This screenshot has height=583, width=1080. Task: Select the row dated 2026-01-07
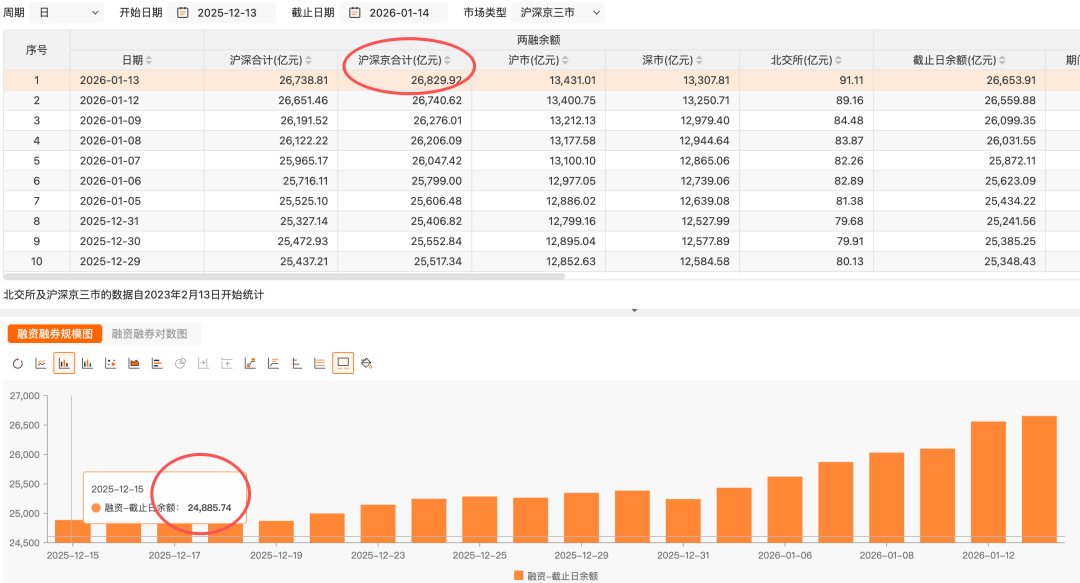coord(541,161)
